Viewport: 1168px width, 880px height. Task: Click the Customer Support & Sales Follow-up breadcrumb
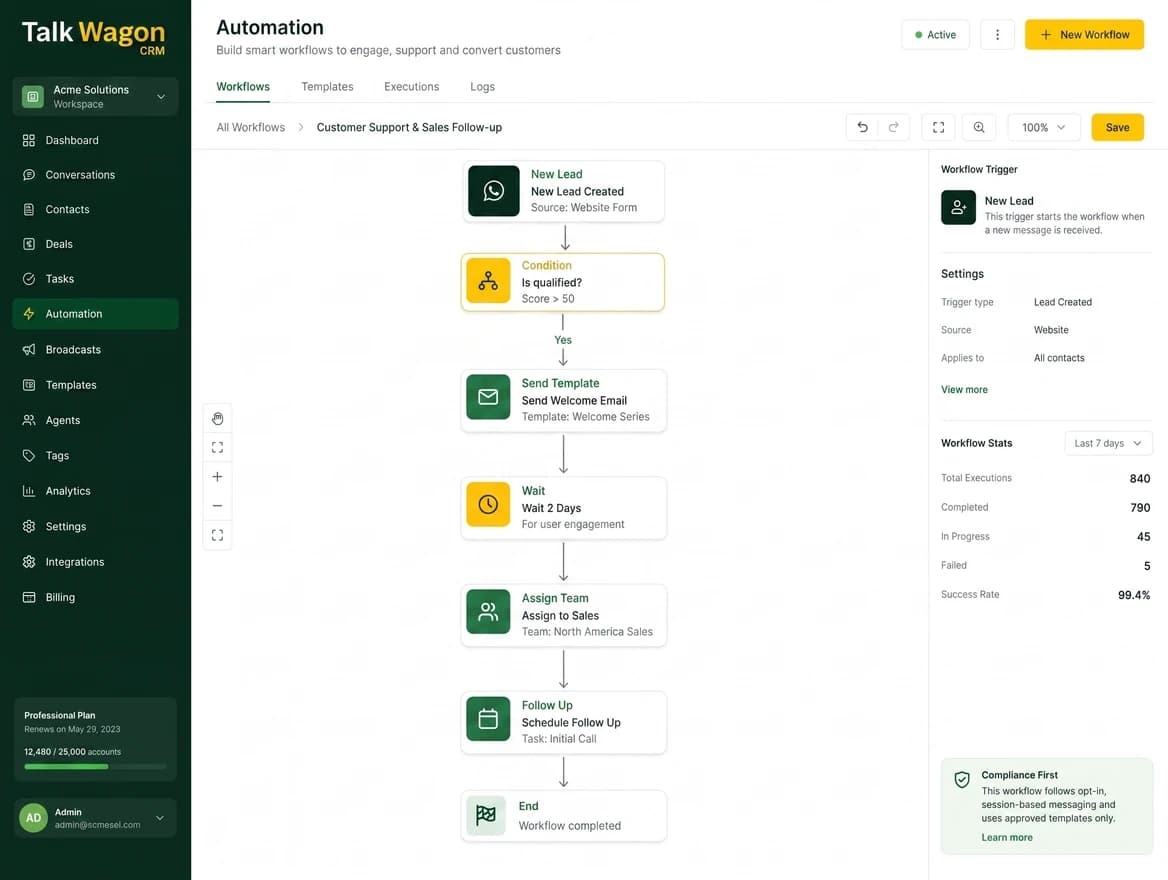409,127
